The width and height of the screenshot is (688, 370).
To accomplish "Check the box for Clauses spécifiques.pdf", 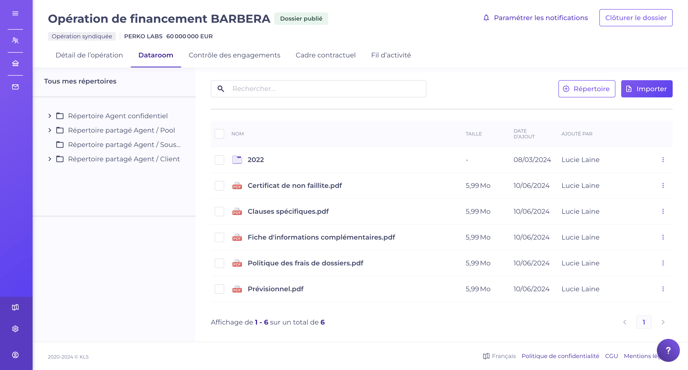I will coord(219,212).
